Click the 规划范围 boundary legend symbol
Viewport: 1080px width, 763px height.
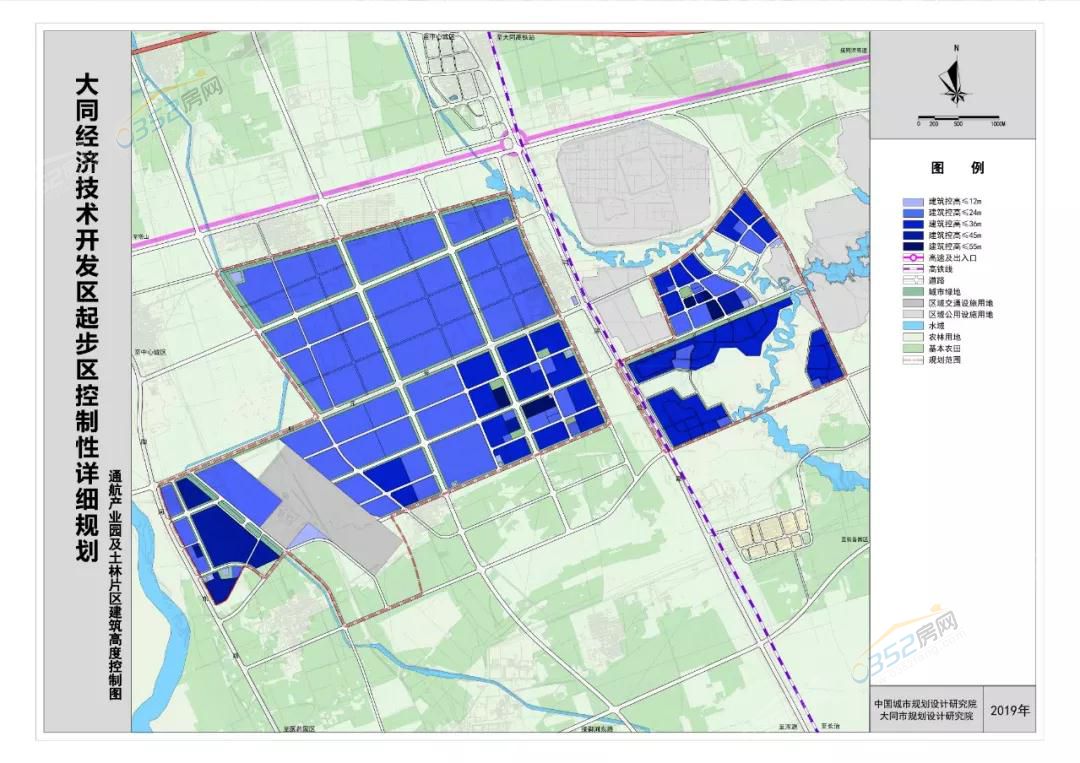tap(913, 358)
